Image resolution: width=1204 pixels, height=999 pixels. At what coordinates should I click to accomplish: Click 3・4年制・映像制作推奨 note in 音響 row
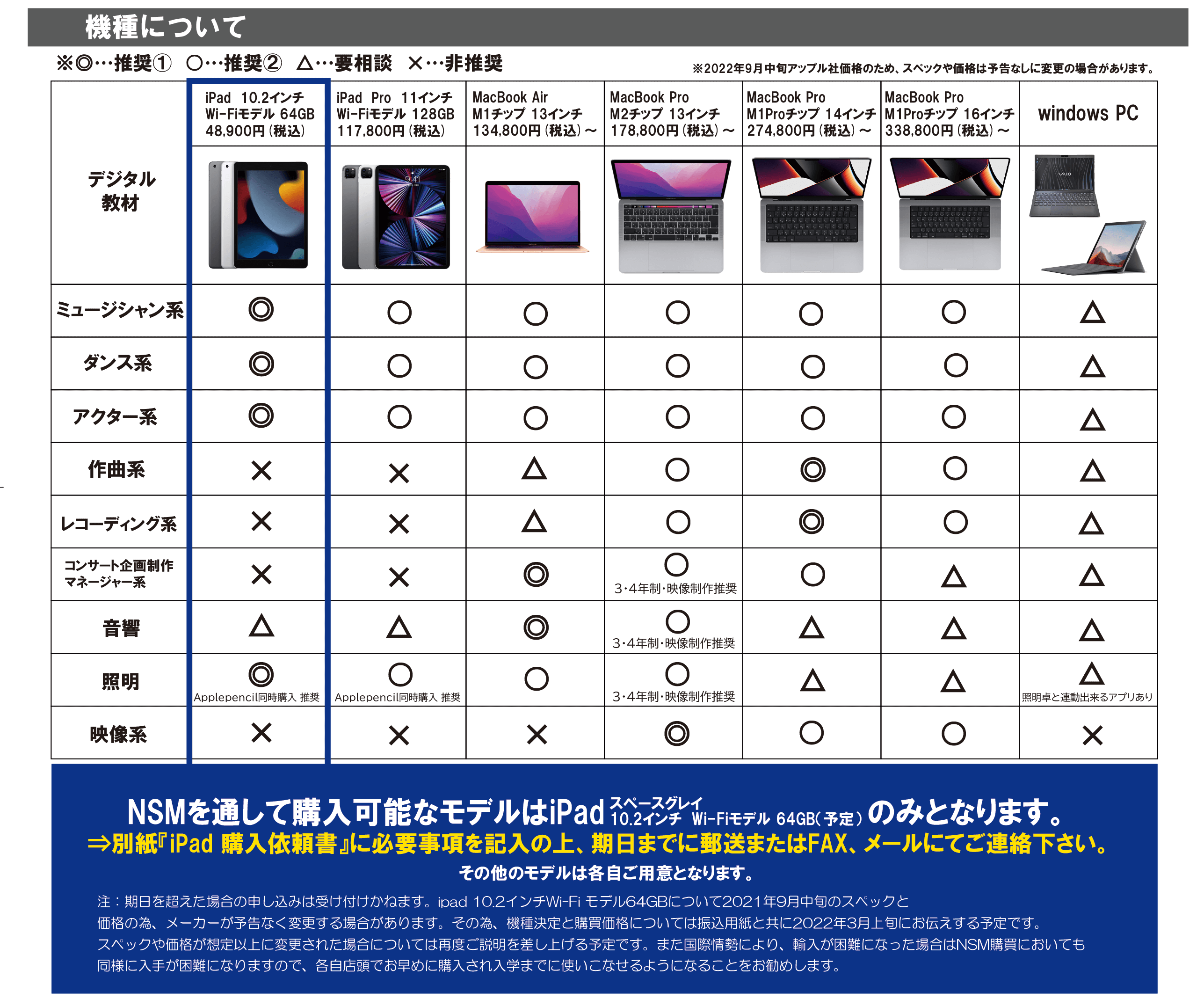pos(674,643)
